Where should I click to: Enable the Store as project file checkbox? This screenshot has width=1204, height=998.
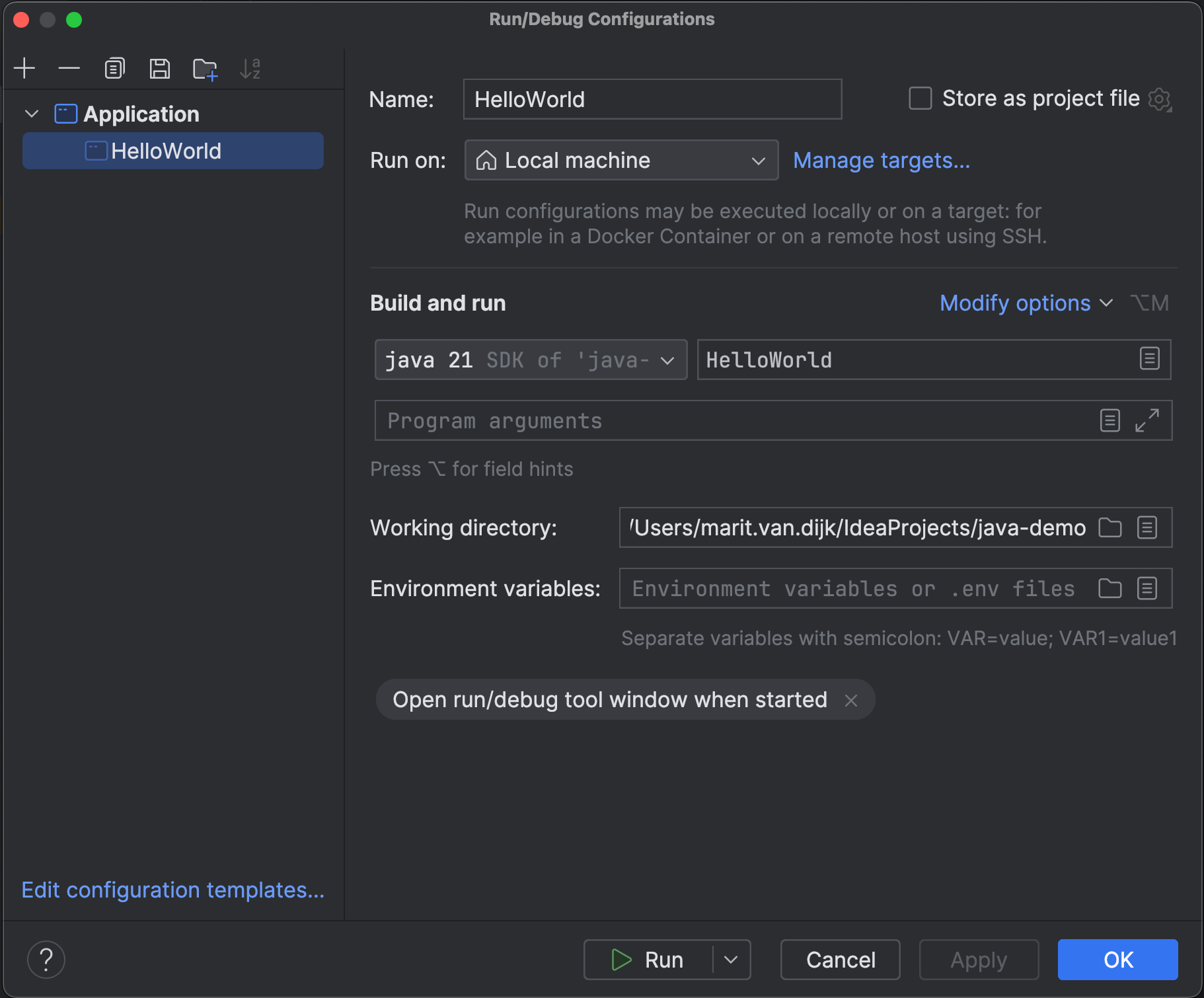(x=919, y=98)
